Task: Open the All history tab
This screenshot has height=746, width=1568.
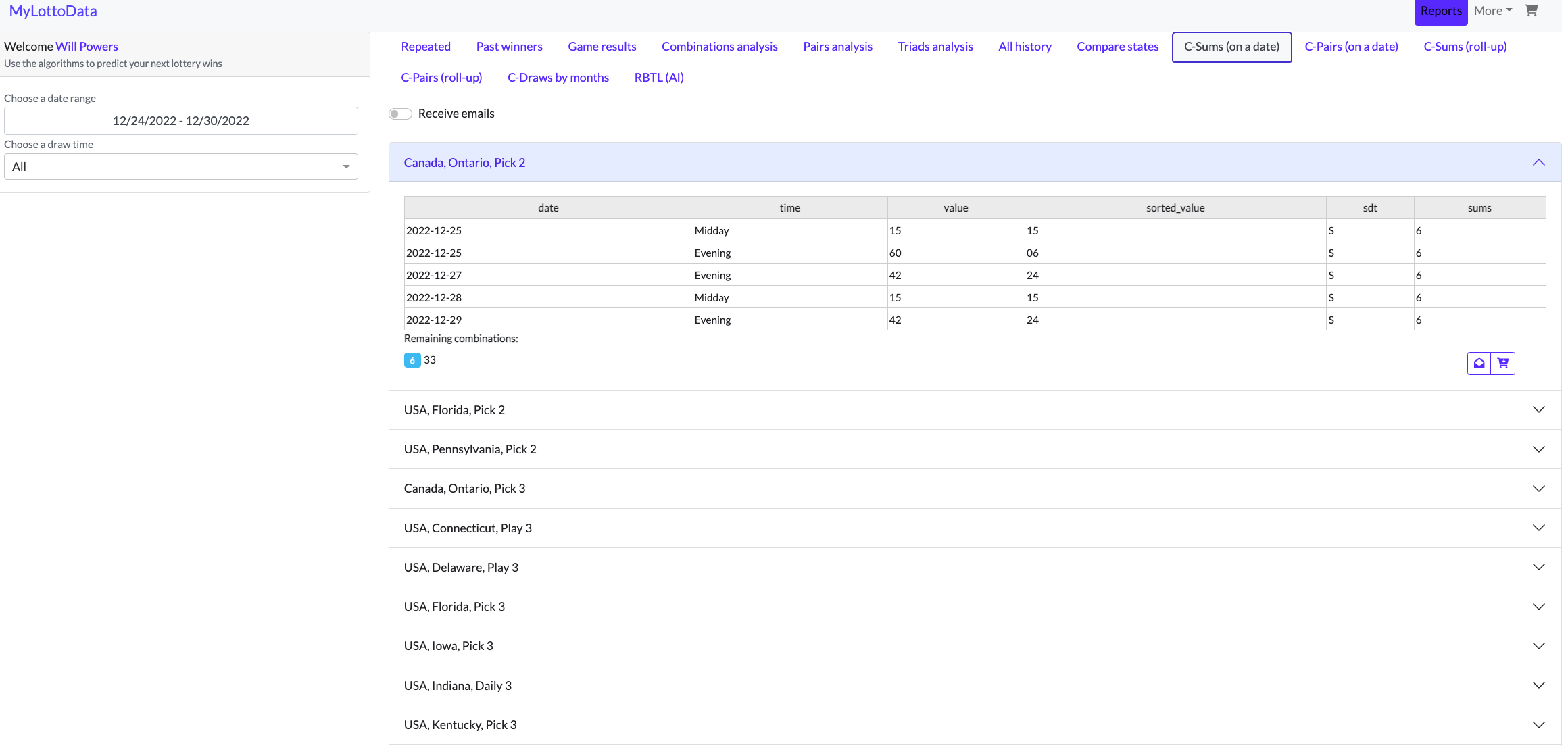Action: [x=1025, y=47]
